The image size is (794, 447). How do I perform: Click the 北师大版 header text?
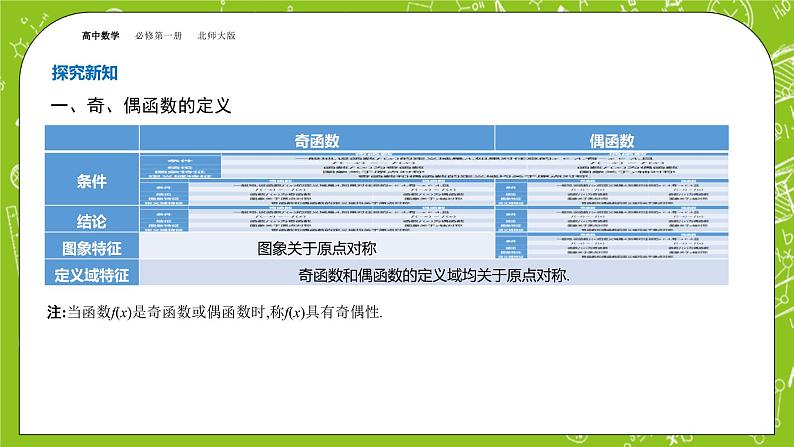click(x=217, y=35)
